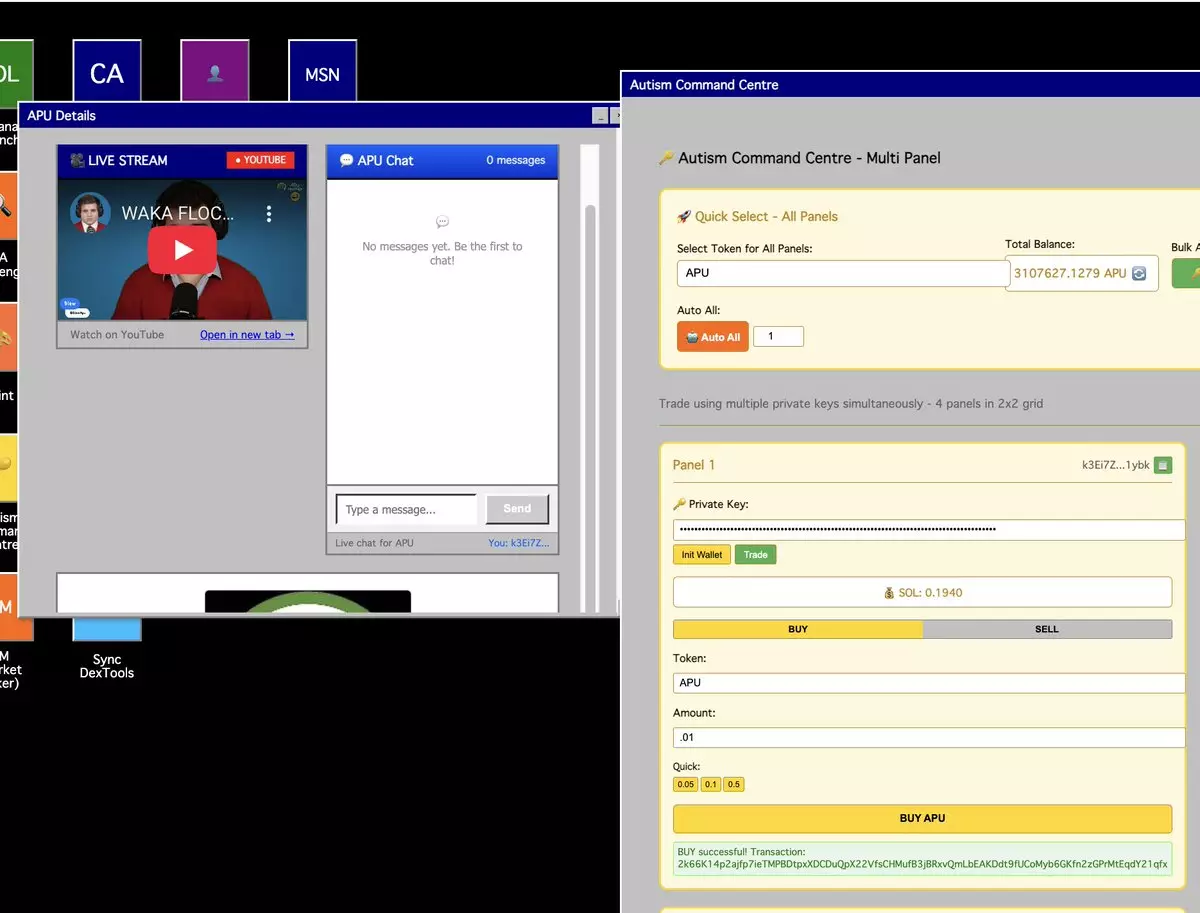
Task: Click the YouTube channel avatar in video
Action: pos(90,213)
